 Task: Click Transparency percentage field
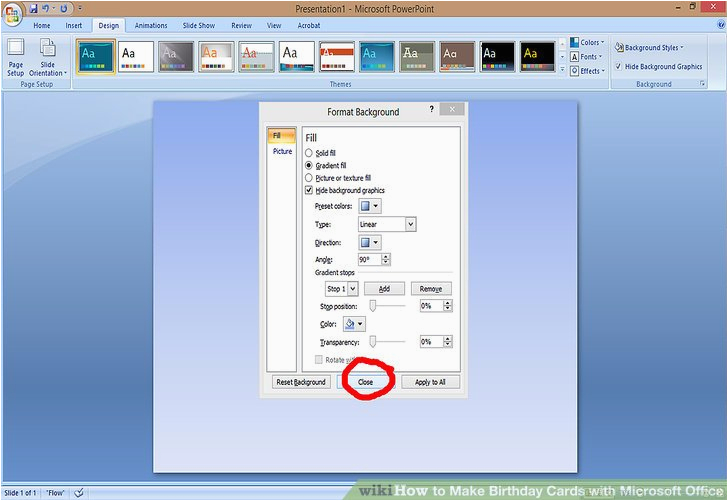pos(431,342)
